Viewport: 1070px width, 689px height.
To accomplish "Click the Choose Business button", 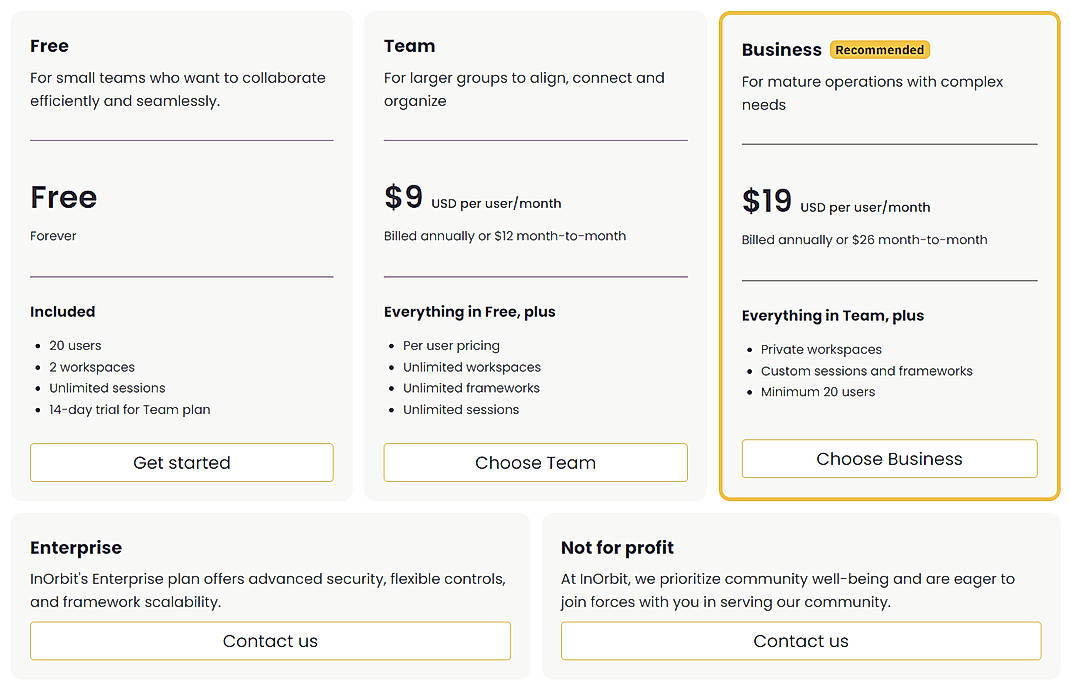I will coord(889,458).
